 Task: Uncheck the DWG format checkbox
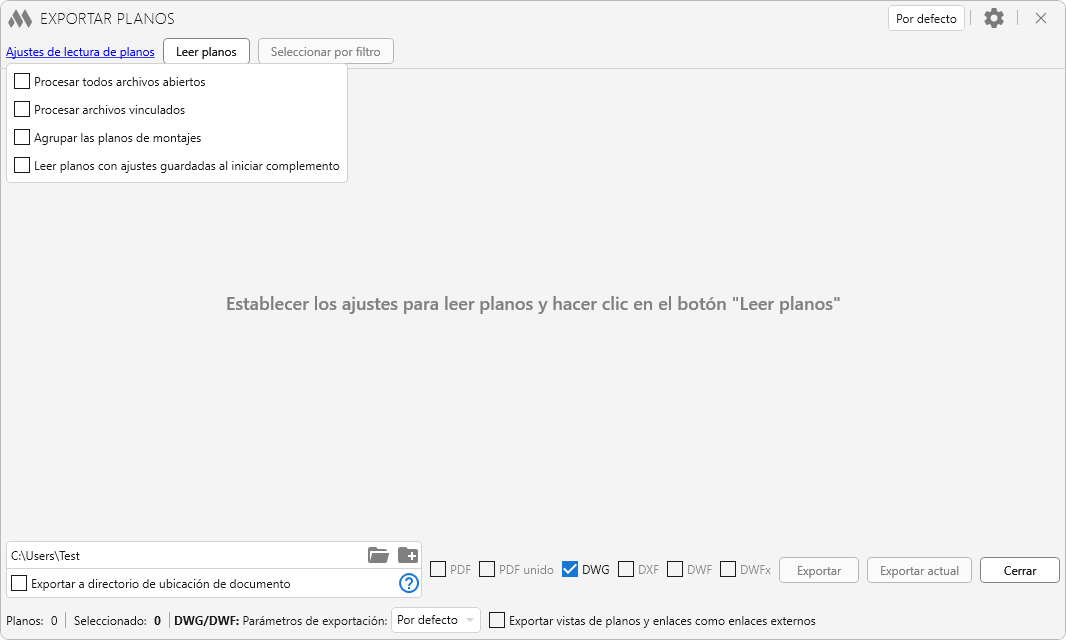570,569
